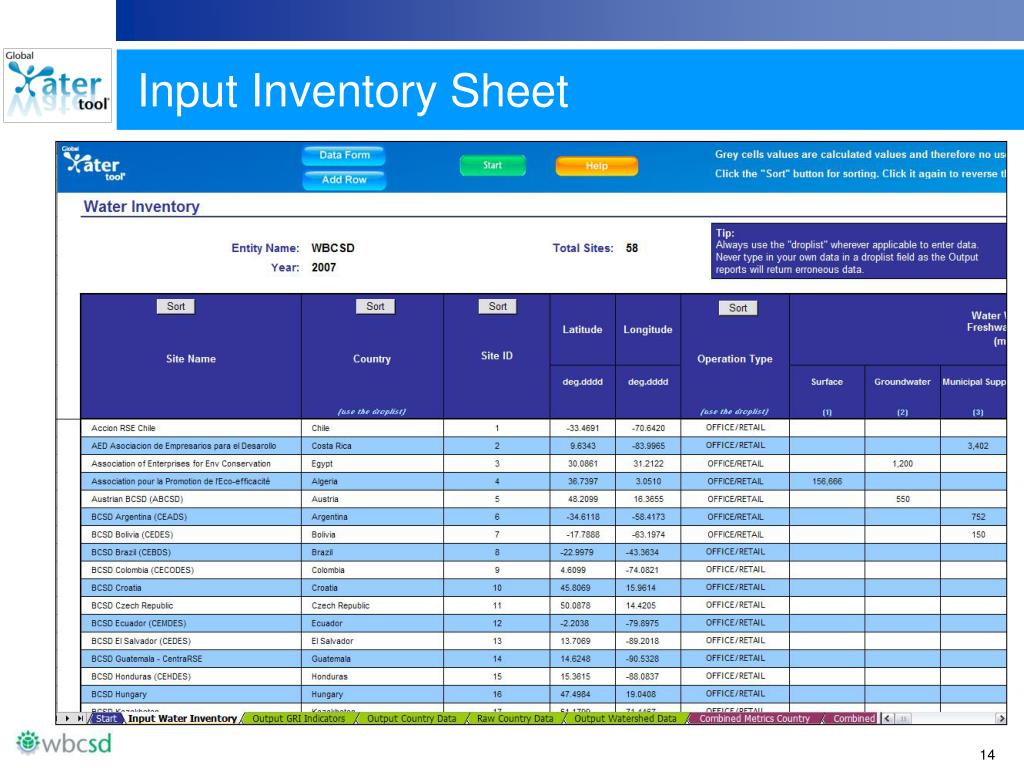Open the Combined Metrics Country tab
Image resolution: width=1024 pixels, height=768 pixels.
(x=754, y=718)
